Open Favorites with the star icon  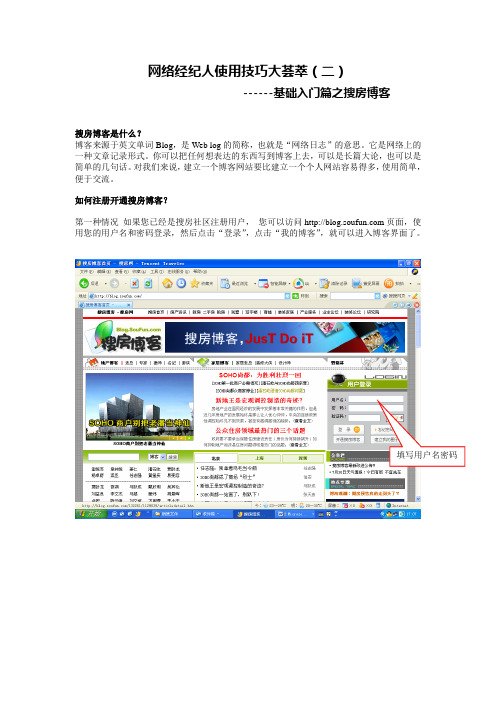(x=194, y=283)
